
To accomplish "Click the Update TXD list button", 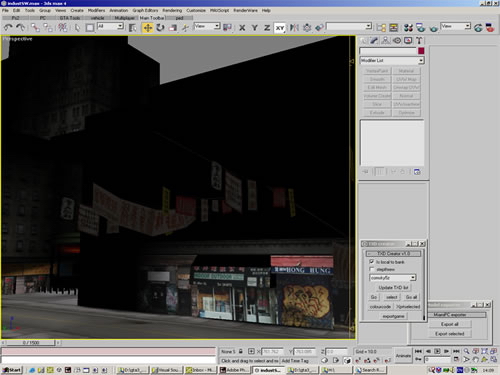I will (x=393, y=287).
